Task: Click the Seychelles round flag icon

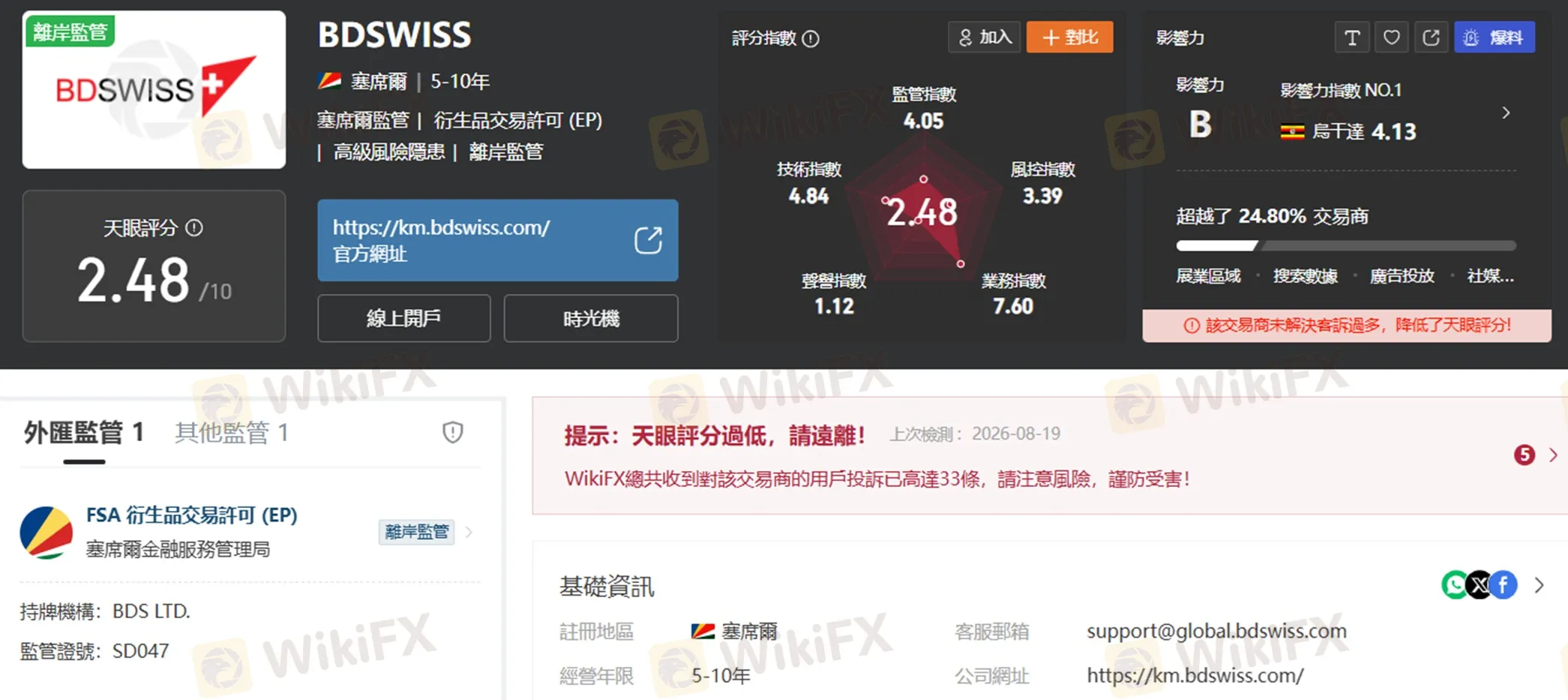Action: 46,532
